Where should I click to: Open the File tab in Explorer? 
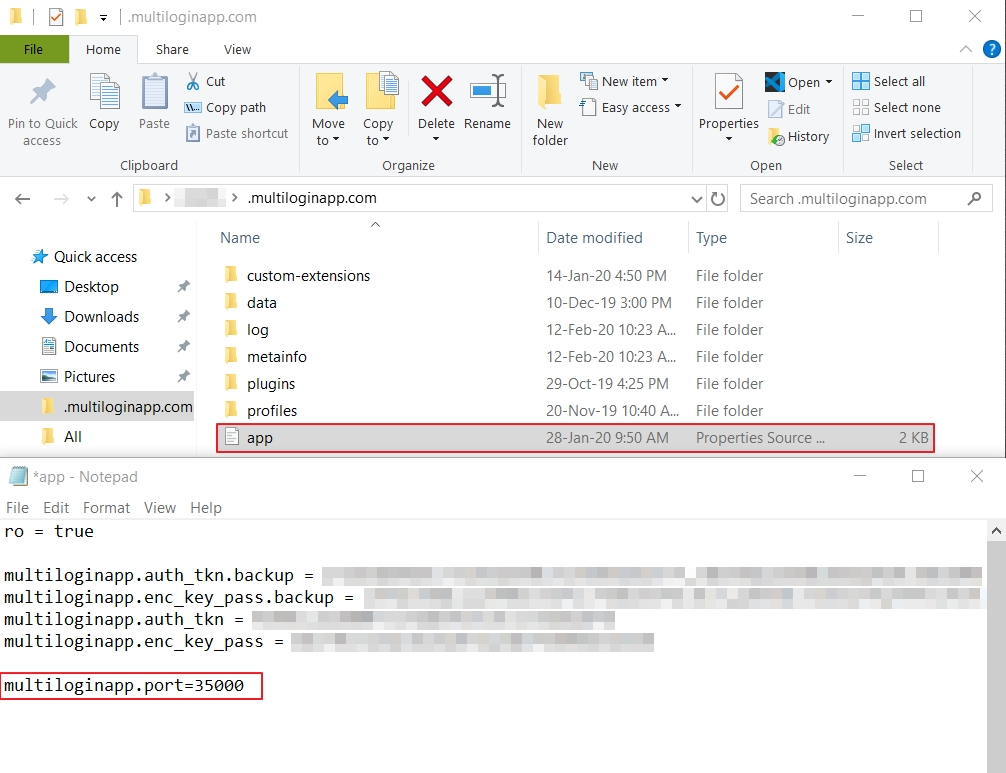click(33, 49)
